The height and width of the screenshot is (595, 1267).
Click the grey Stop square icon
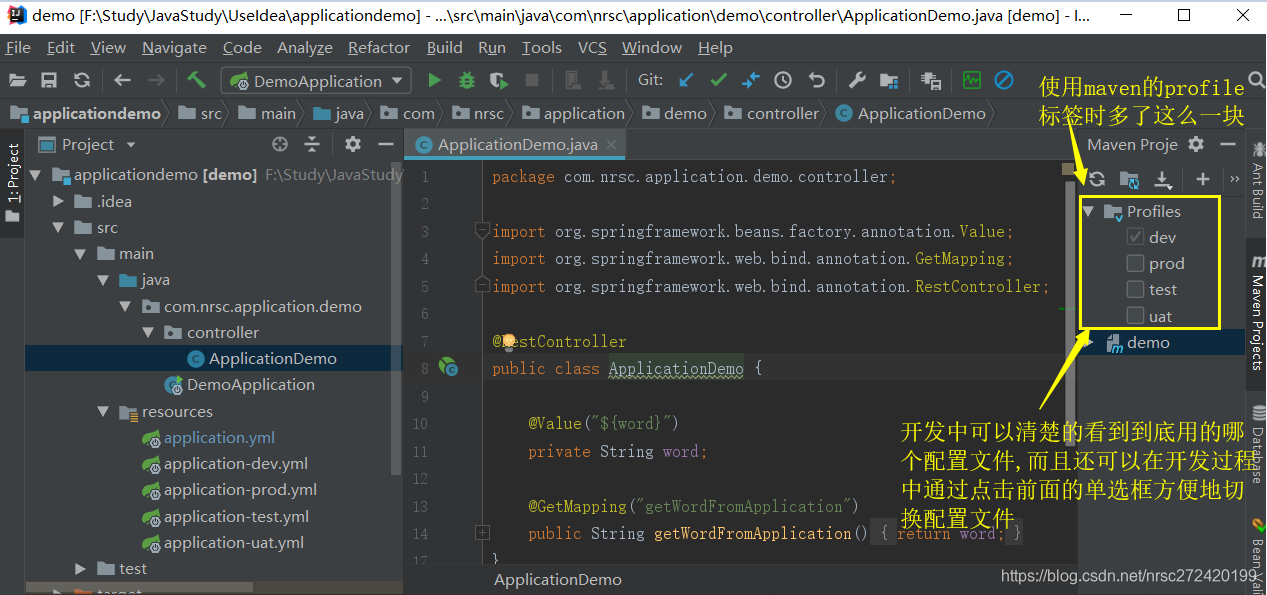pyautogui.click(x=532, y=81)
